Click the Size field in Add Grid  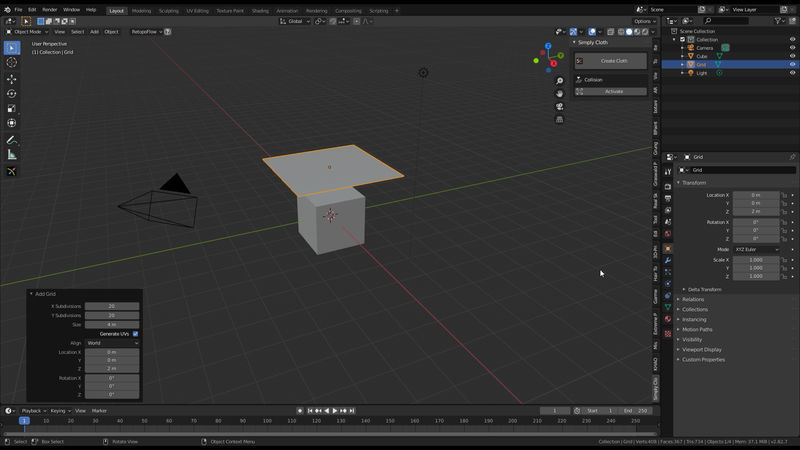click(x=112, y=324)
